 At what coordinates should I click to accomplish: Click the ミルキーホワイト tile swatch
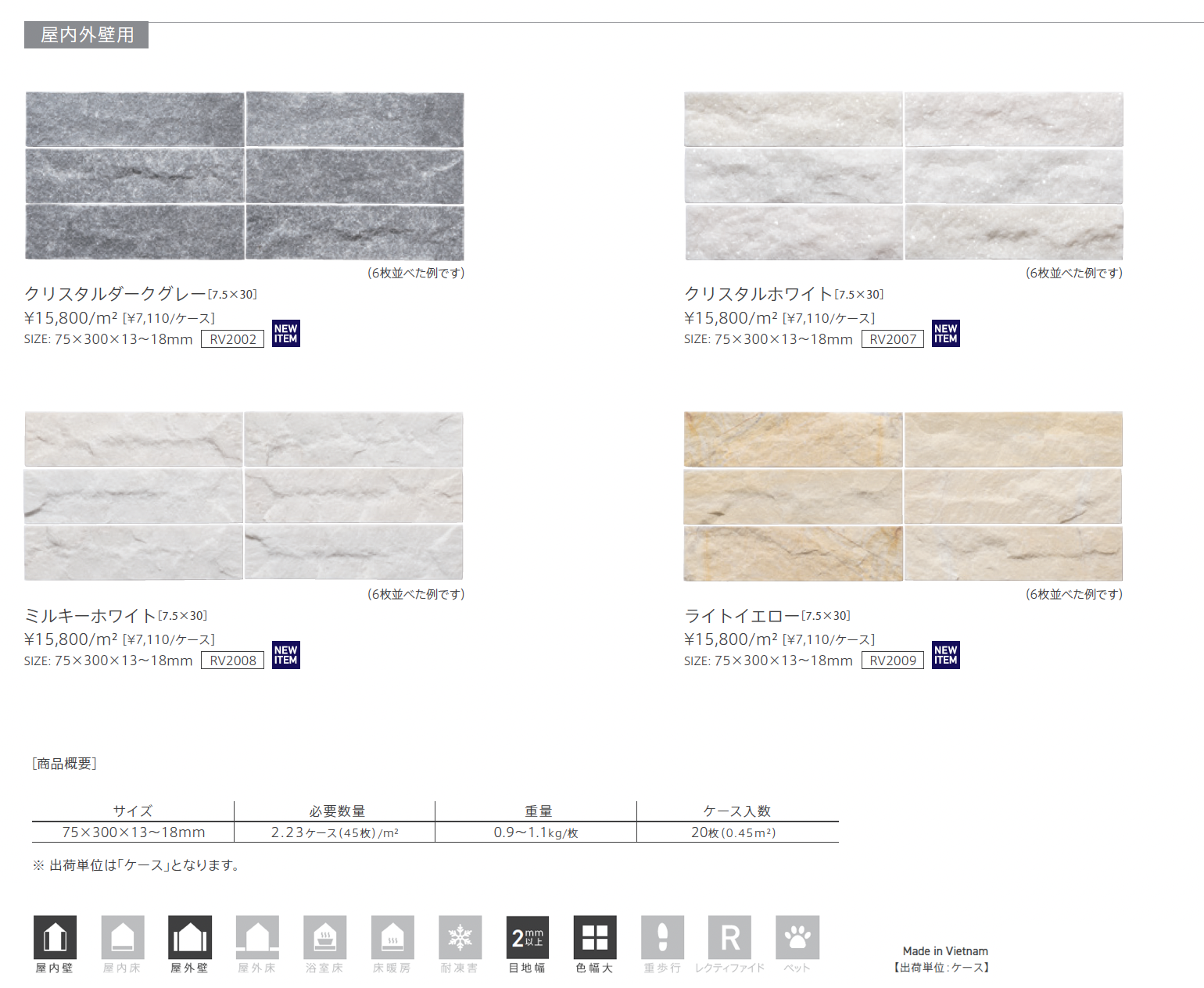(244, 496)
